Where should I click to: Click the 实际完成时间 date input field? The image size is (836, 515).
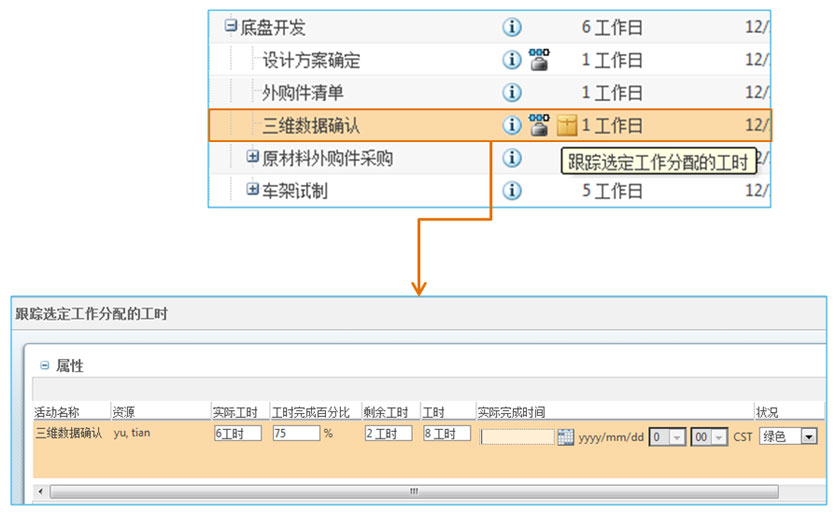coord(517,437)
